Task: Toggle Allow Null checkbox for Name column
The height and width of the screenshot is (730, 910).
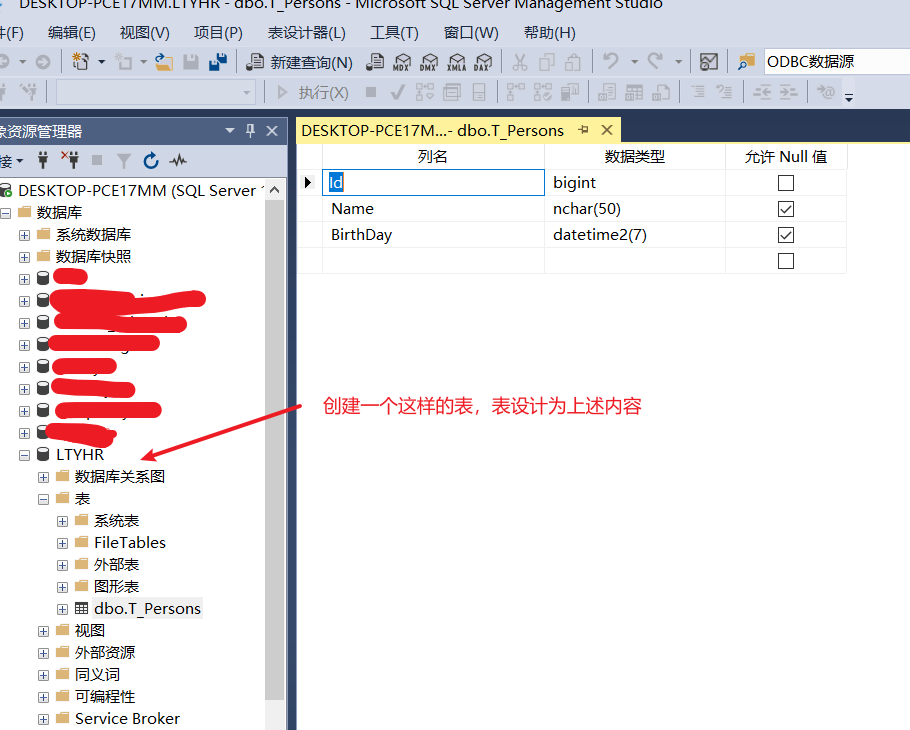Action: (785, 209)
